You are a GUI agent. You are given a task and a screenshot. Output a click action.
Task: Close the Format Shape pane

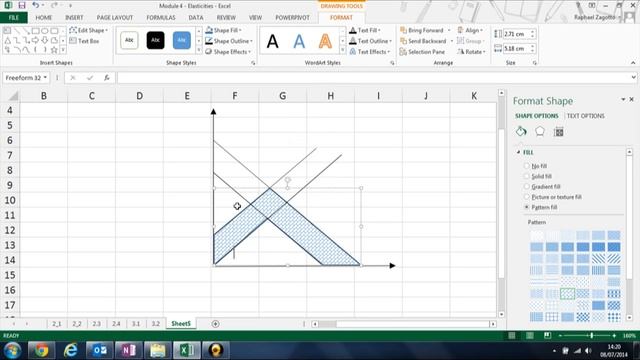tap(631, 99)
